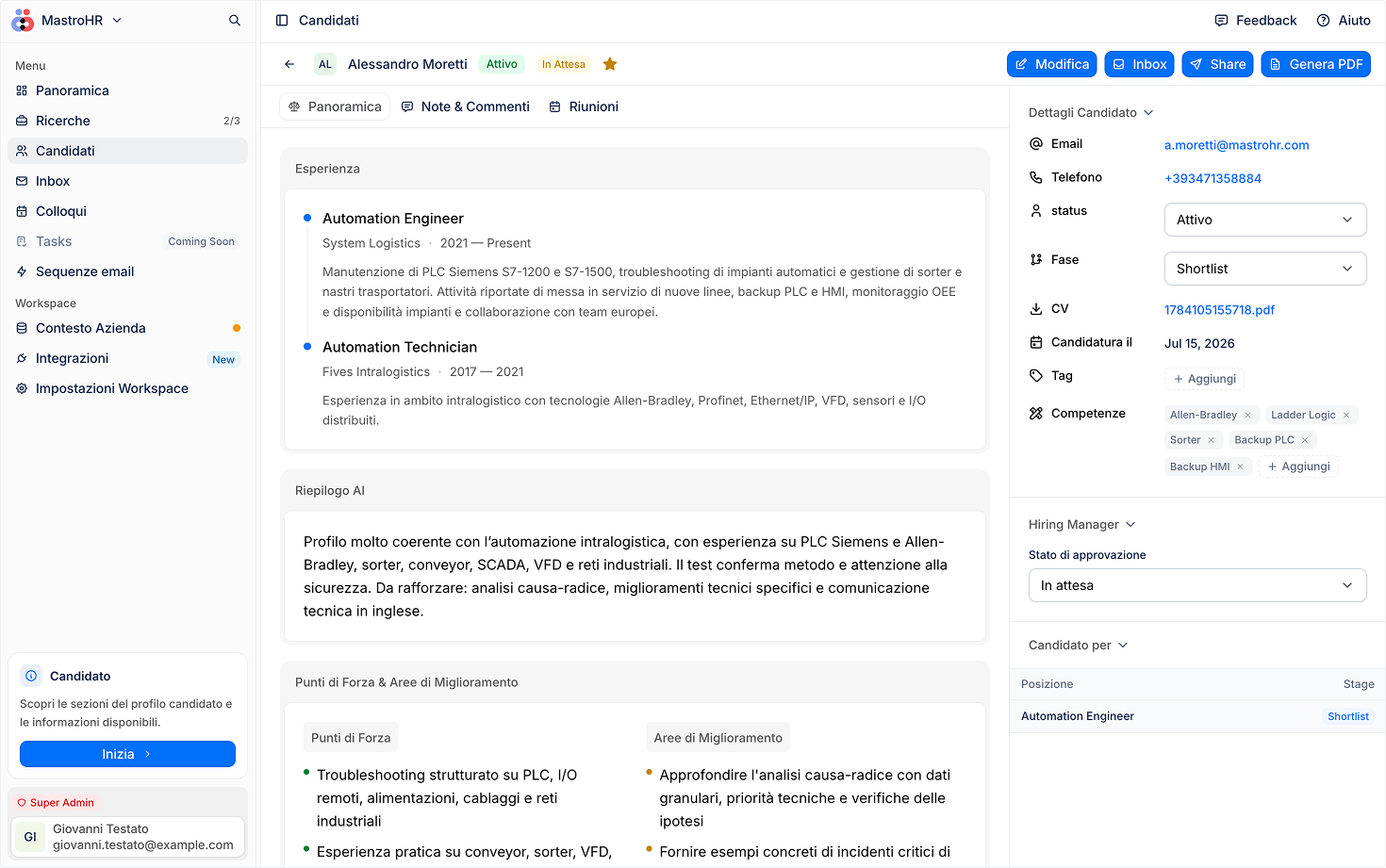The image size is (1386, 868).
Task: Toggle the sidebar panel icon
Action: (x=282, y=21)
